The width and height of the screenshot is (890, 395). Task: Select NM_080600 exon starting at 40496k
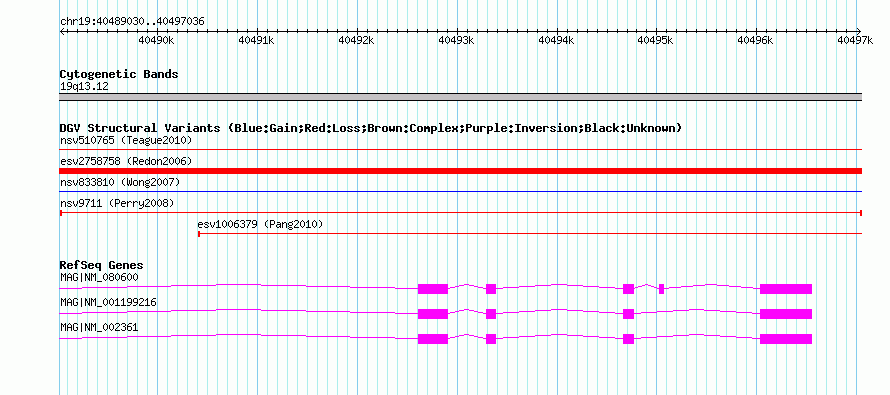coord(786,289)
